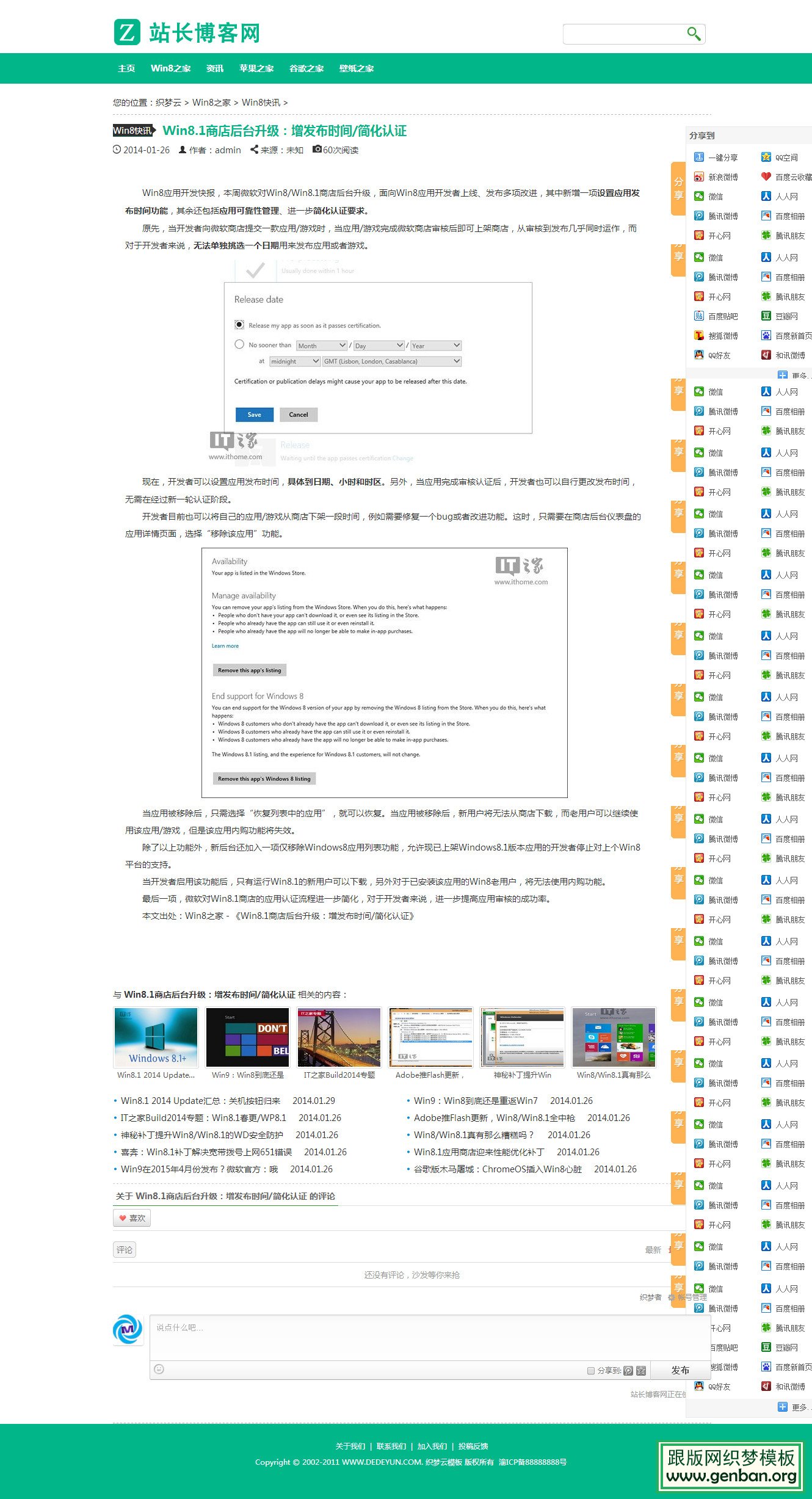The width and height of the screenshot is (812, 1499).
Task: Focus the 说点什么吧 comment text box
Action: pyautogui.click(x=429, y=1337)
